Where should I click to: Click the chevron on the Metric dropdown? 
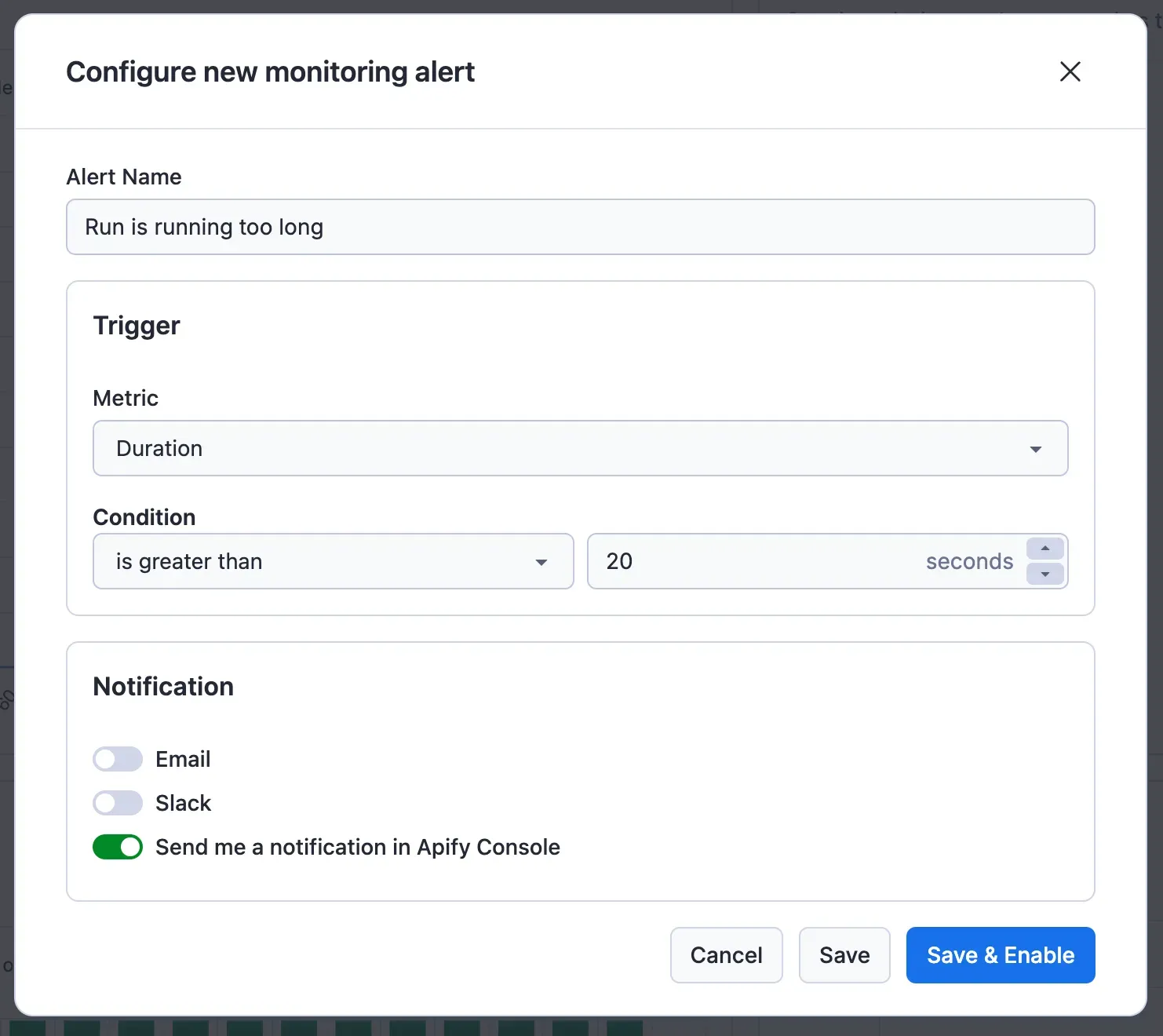click(x=1036, y=448)
